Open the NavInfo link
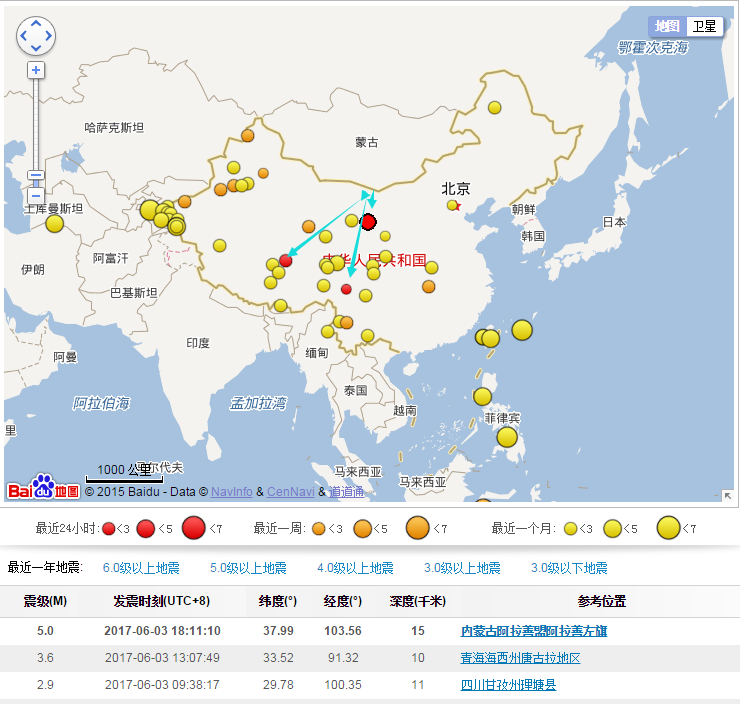 pos(231,492)
